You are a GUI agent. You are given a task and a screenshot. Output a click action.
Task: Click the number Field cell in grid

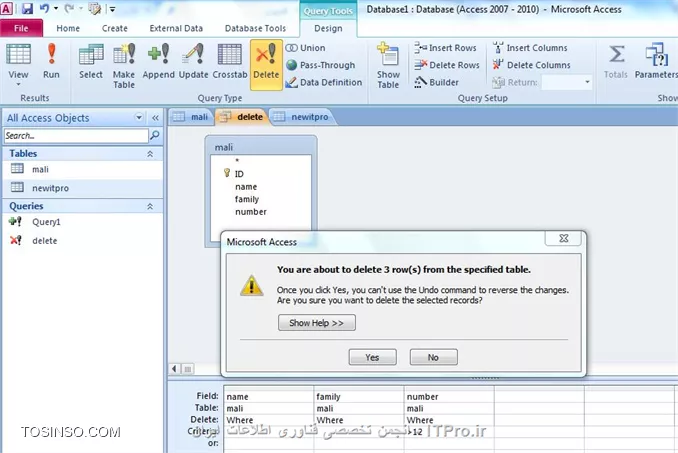coord(449,396)
